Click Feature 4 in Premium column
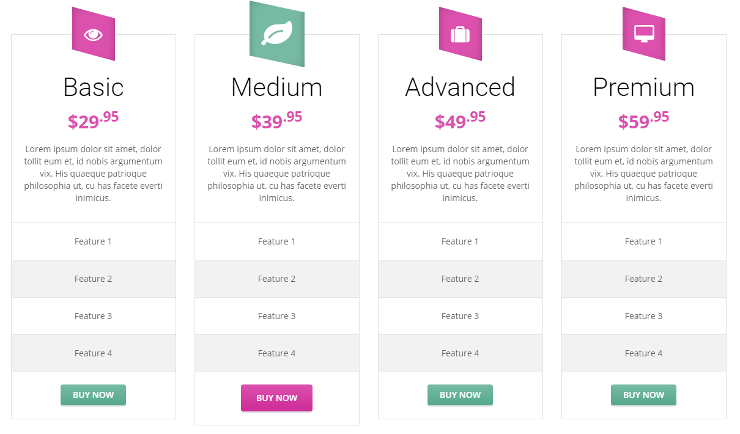Viewport: 740px width, 434px height. click(x=644, y=353)
